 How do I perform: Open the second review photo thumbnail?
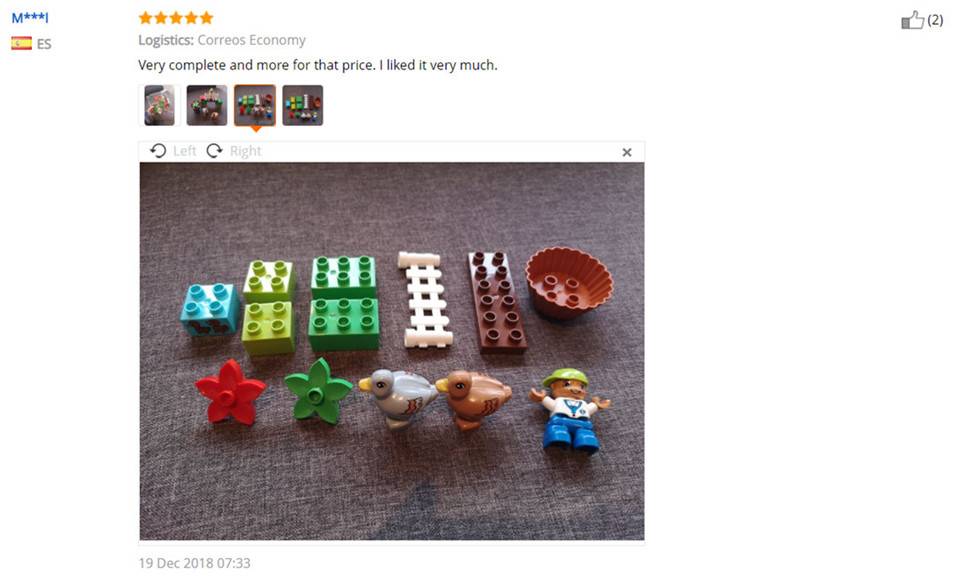coord(207,105)
